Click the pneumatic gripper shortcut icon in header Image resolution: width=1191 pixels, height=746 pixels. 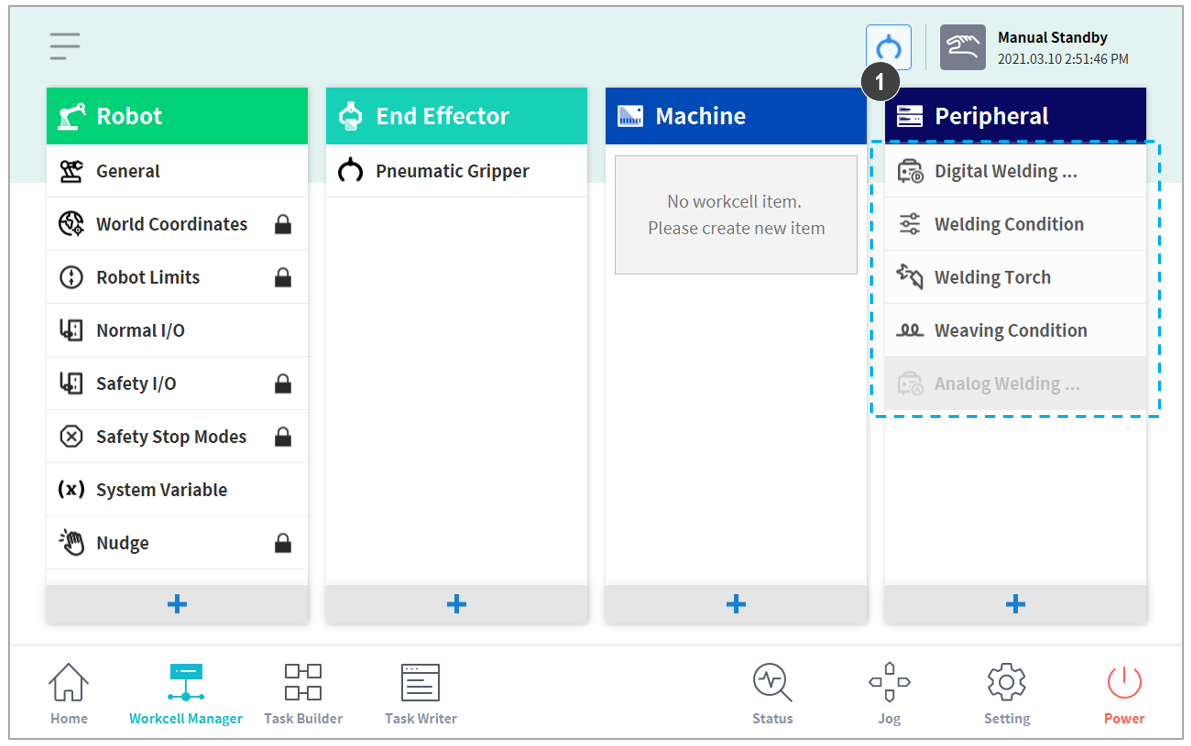(x=888, y=47)
